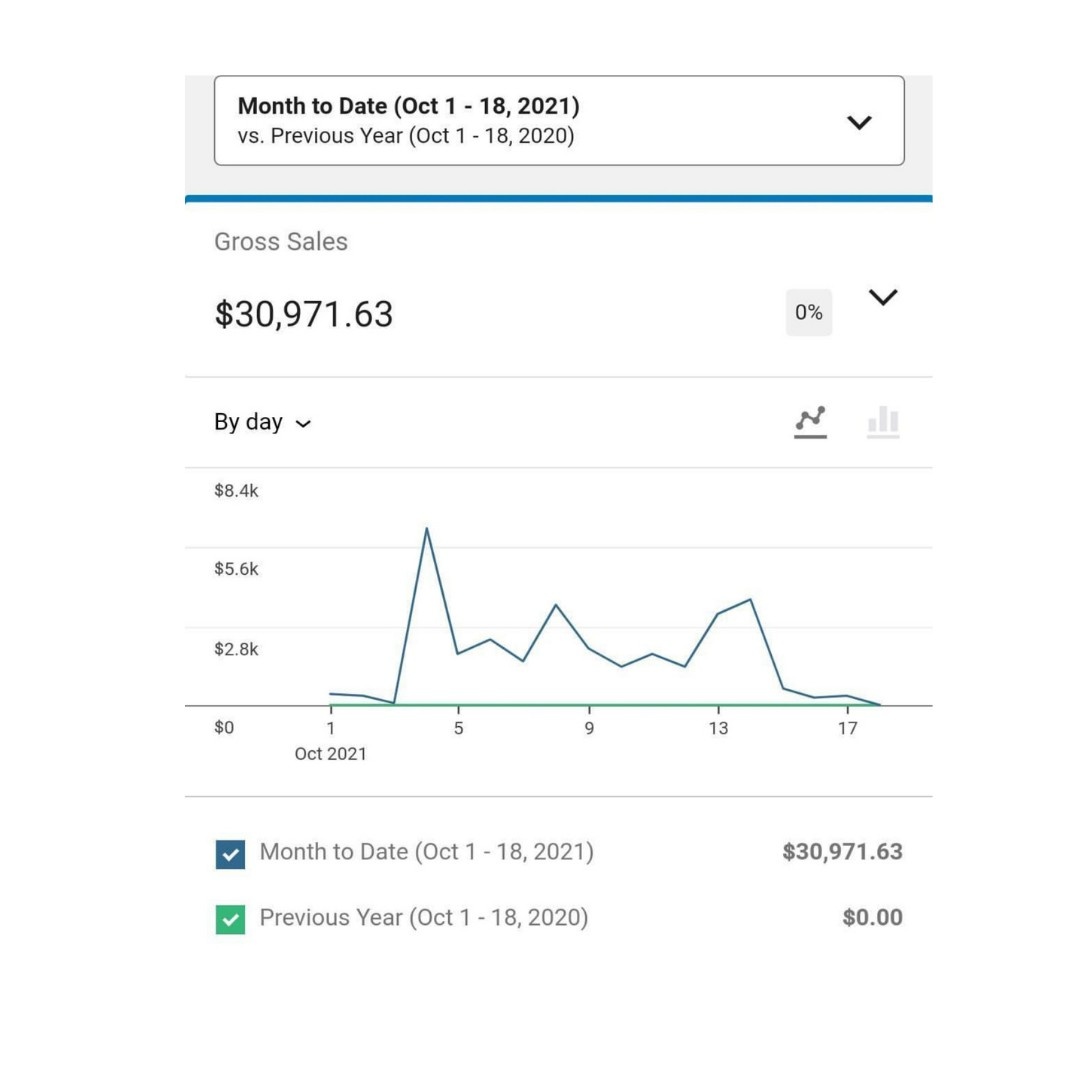Click the Oct 2021 axis label

330,754
